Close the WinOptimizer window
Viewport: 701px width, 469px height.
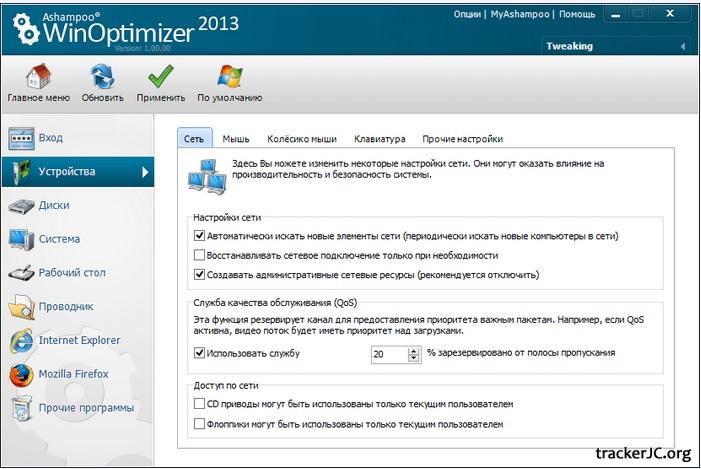tap(670, 14)
